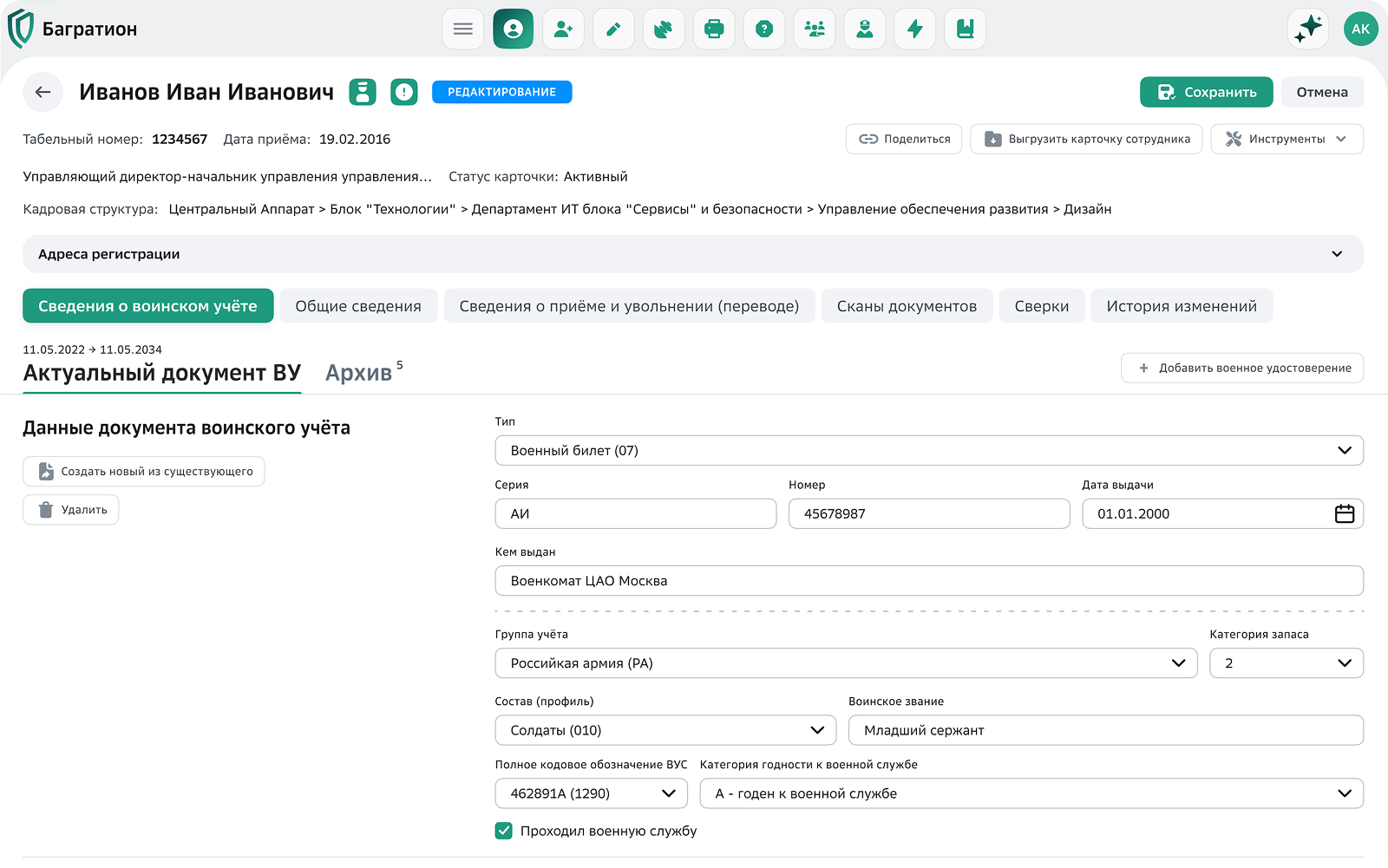
Task: Click the back arrow beside employee name
Action: click(x=43, y=92)
